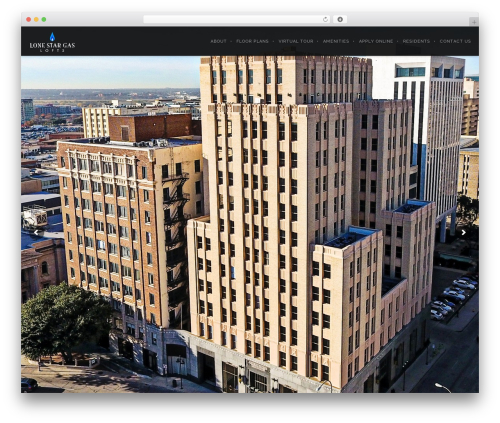The image size is (500, 423).
Task: View the Amenities page
Action: [x=336, y=41]
